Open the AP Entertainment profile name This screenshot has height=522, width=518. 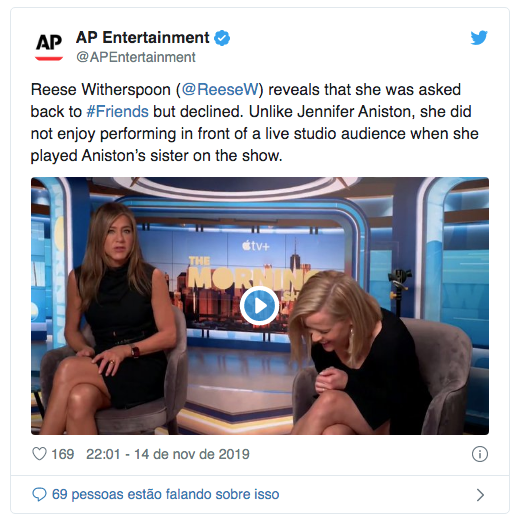pos(143,37)
